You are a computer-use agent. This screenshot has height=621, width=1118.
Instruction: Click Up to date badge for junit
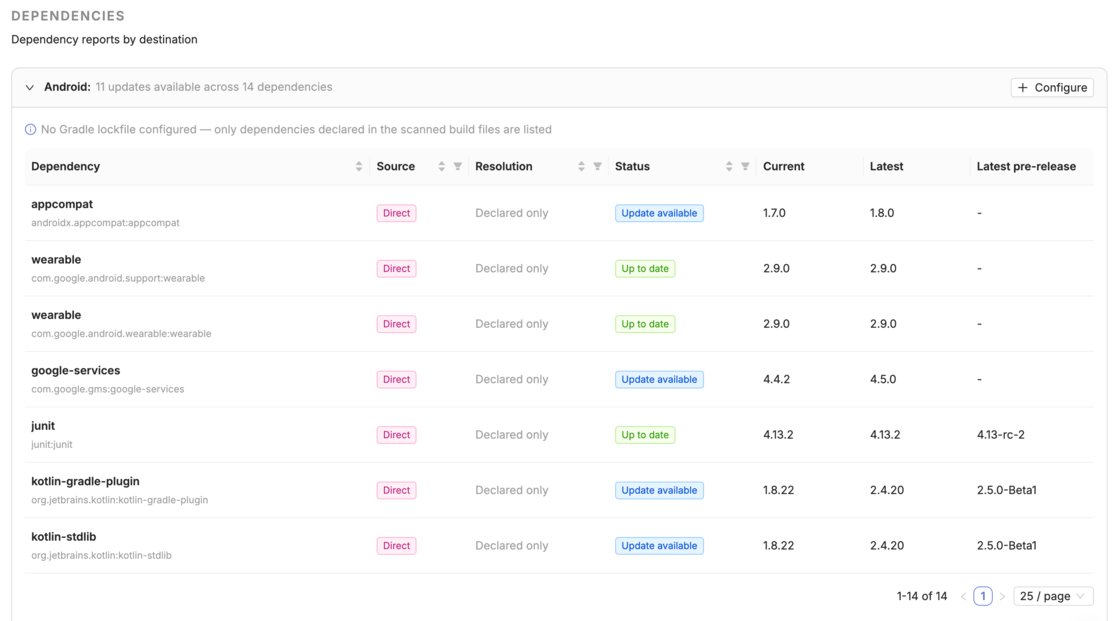click(x=645, y=435)
